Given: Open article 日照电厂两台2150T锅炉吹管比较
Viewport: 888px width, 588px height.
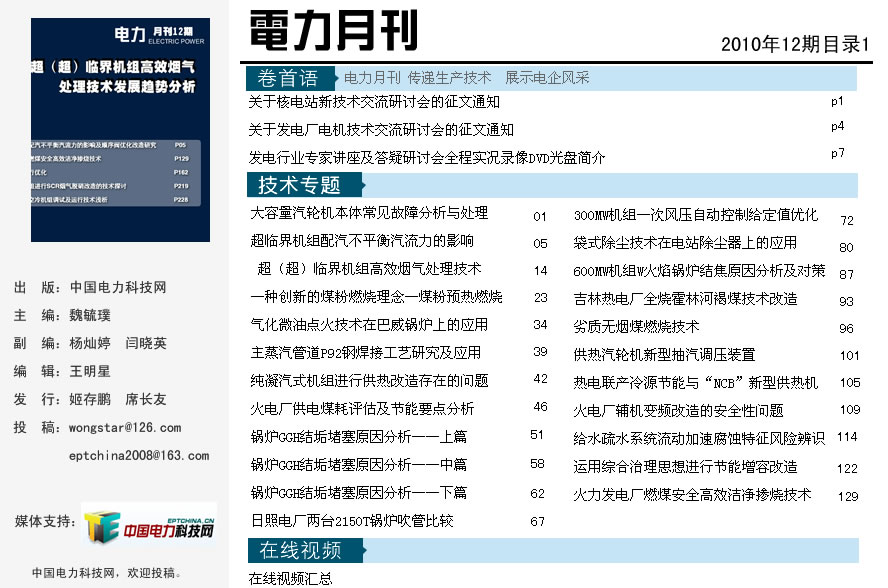Looking at the screenshot, I should 352,521.
